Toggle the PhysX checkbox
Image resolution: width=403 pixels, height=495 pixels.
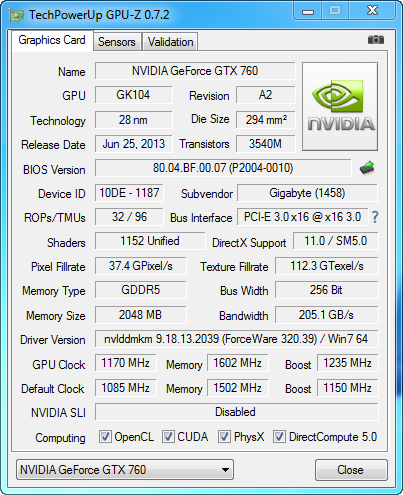point(224,437)
